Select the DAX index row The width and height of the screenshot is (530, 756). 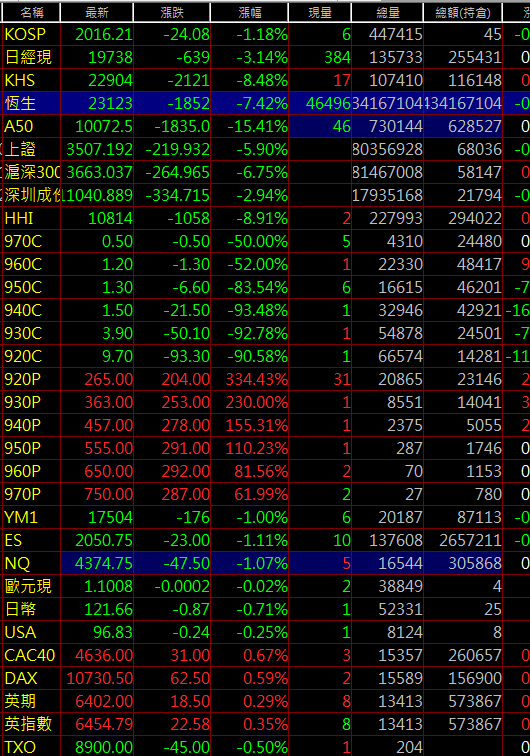(265, 678)
